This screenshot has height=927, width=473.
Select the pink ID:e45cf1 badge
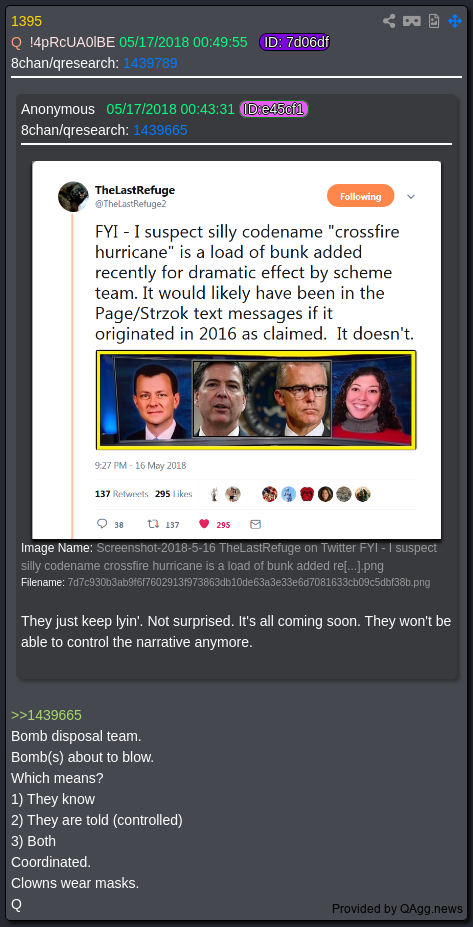pyautogui.click(x=274, y=109)
